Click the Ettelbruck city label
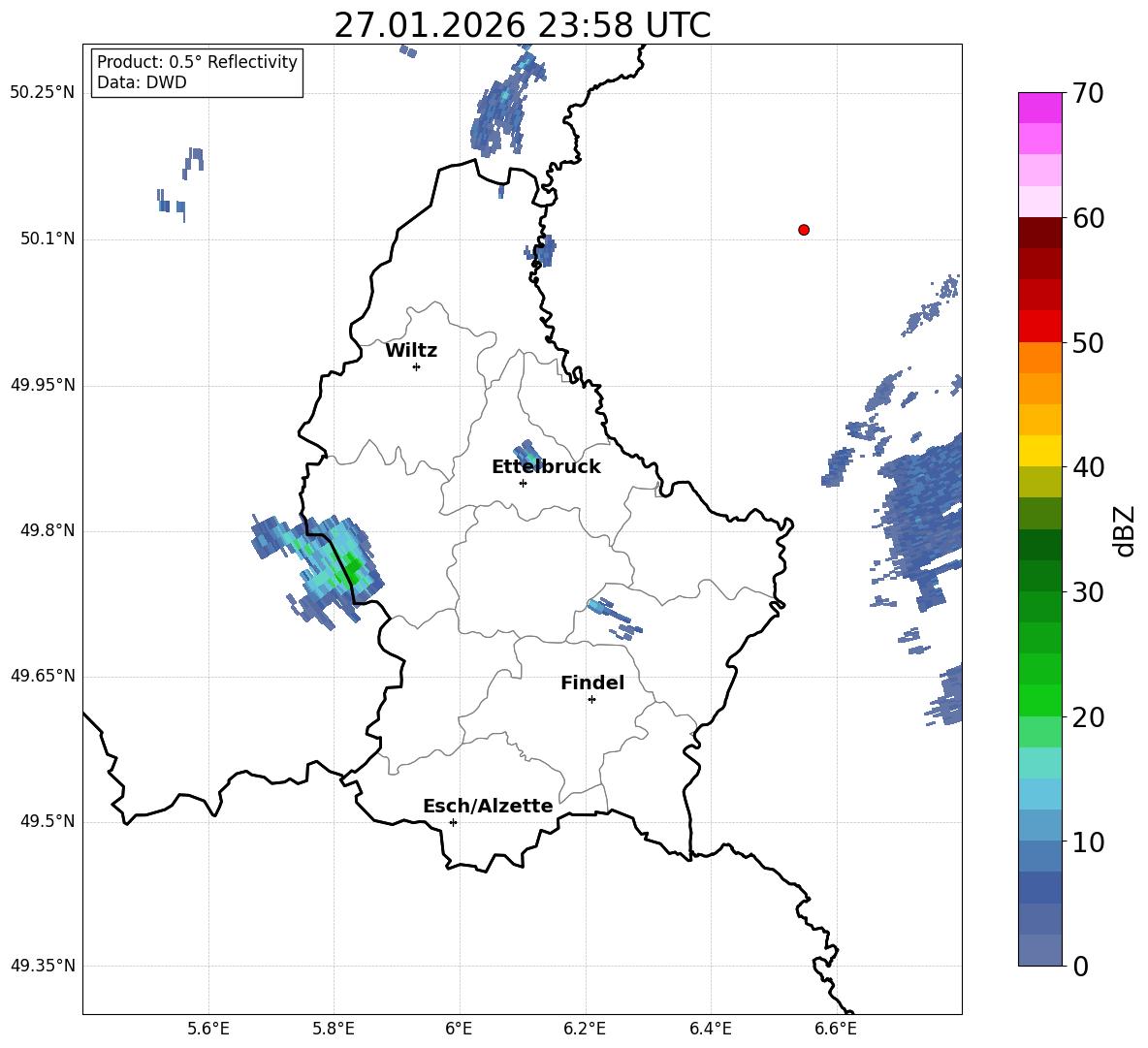The height and width of the screenshot is (1048, 1148). click(546, 467)
